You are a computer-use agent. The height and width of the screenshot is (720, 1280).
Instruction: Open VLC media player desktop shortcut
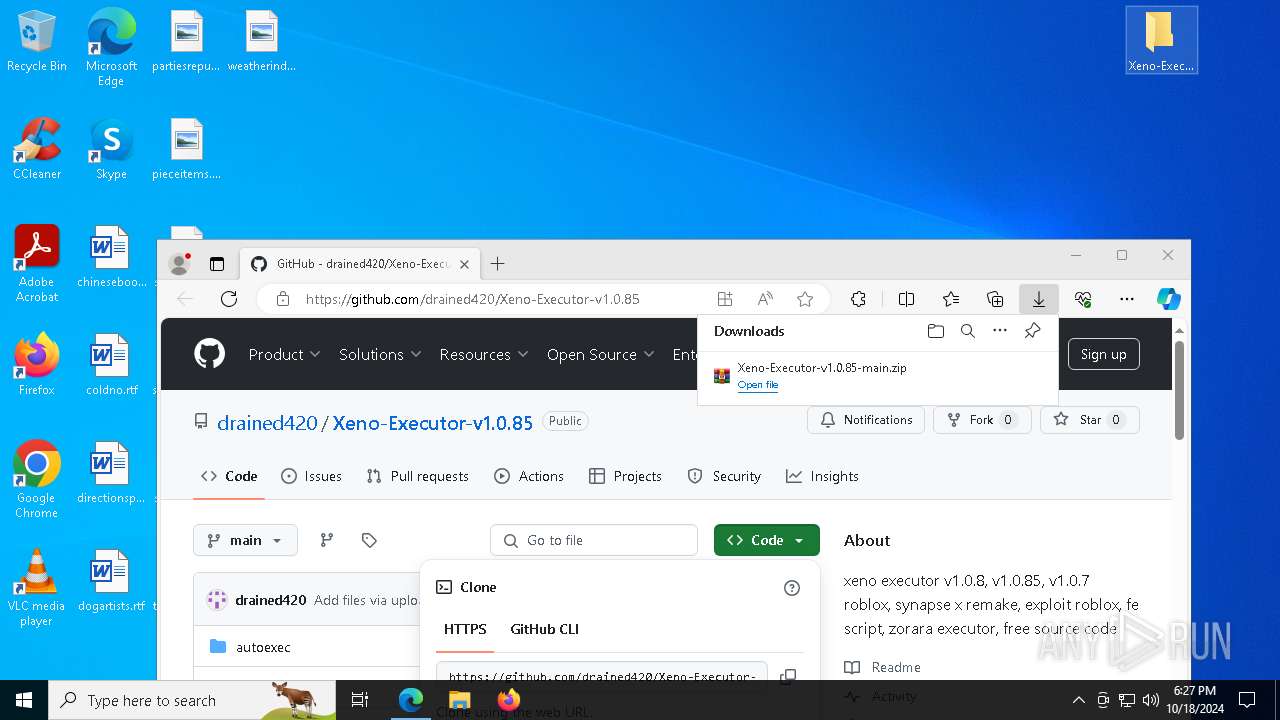point(37,587)
